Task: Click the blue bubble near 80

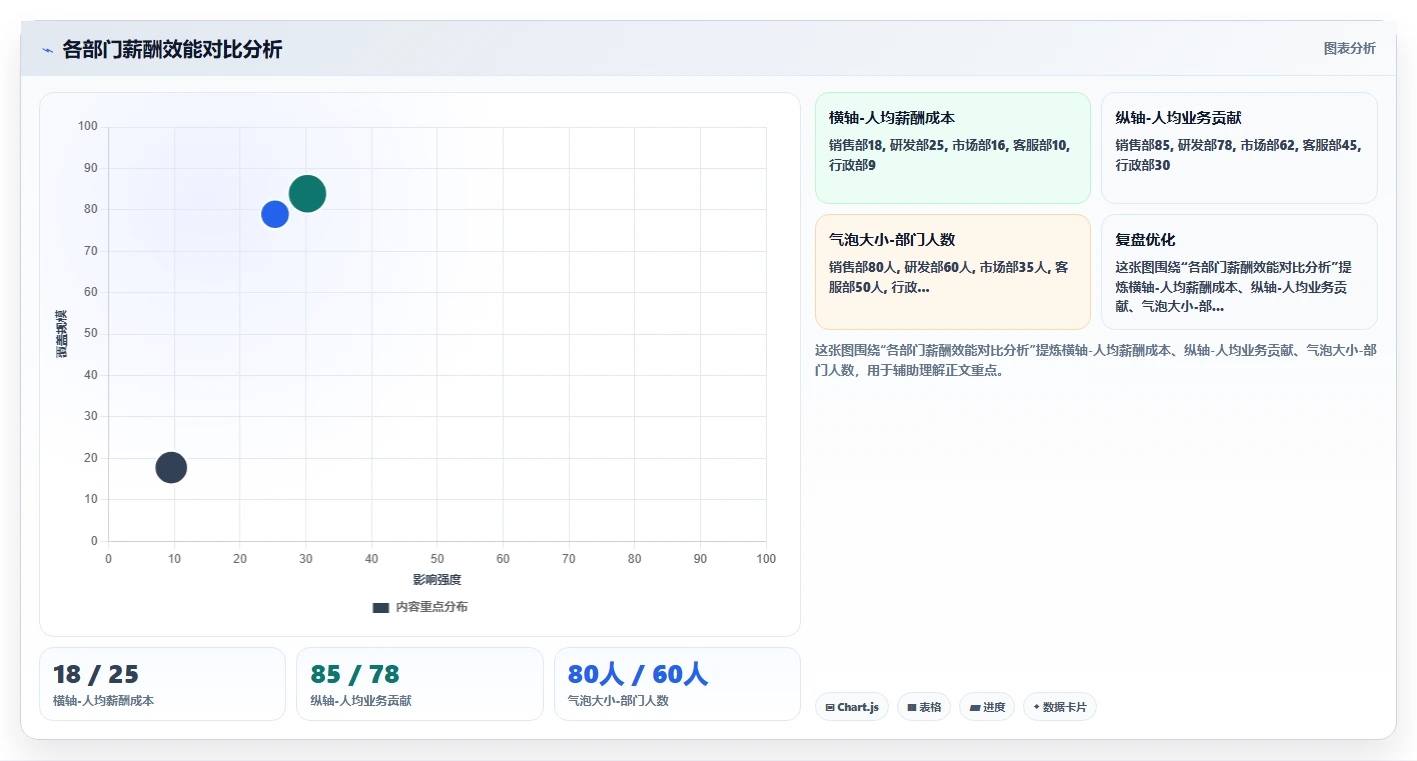Action: [x=275, y=214]
